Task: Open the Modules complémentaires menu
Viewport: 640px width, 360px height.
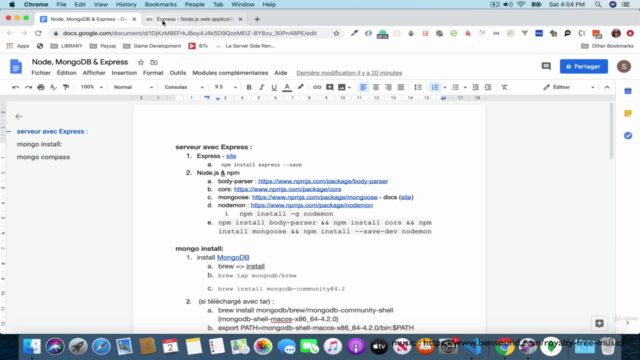Action: click(x=230, y=73)
